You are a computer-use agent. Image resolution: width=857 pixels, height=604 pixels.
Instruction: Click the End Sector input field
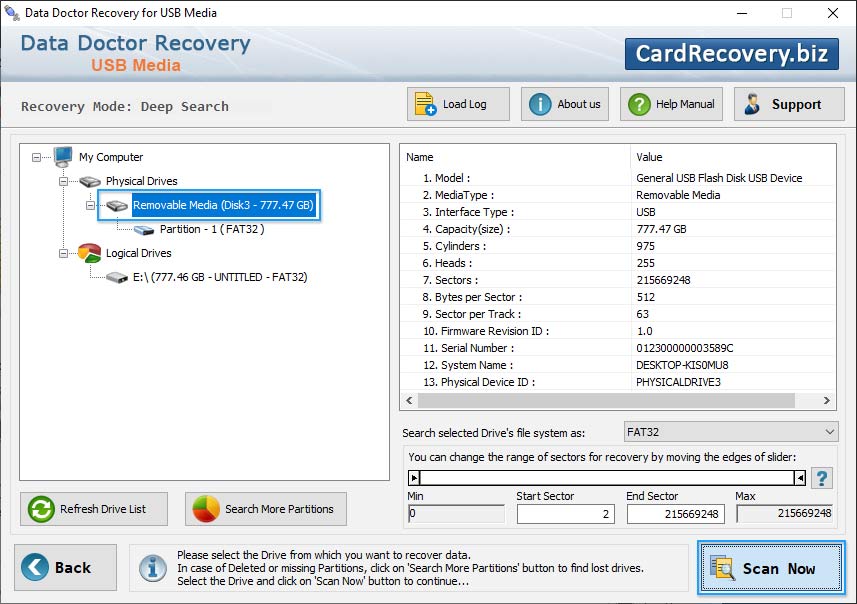[676, 514]
